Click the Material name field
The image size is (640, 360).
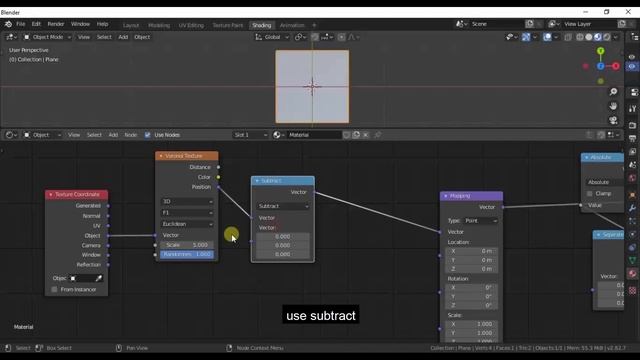click(x=313, y=135)
